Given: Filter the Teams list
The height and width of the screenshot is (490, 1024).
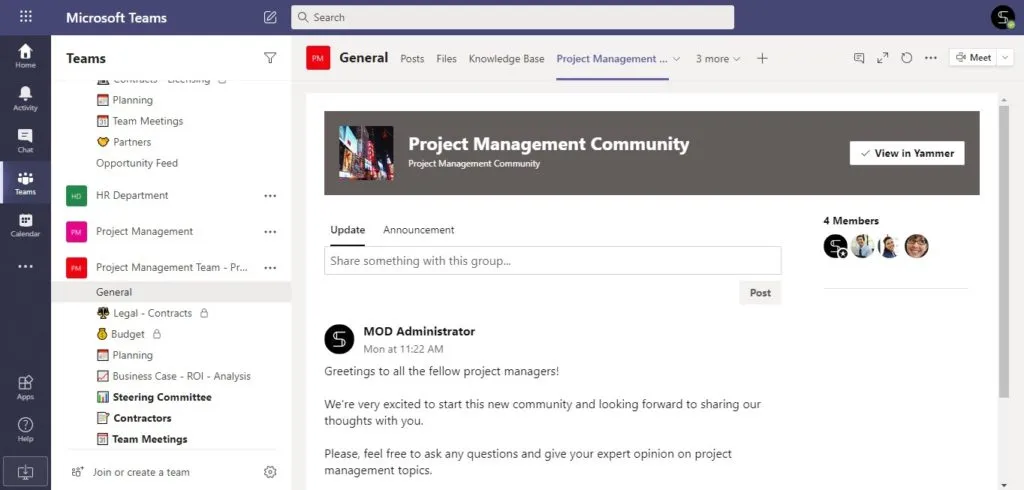Looking at the screenshot, I should click(270, 58).
